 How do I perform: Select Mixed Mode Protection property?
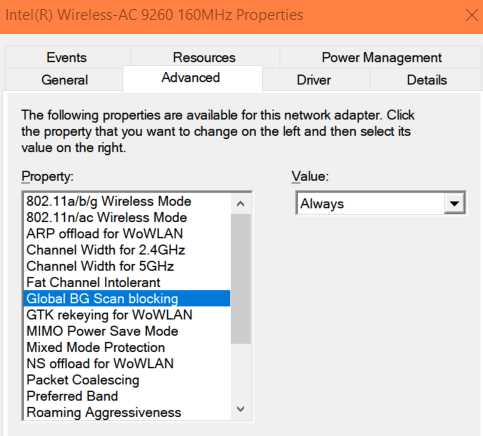127,347
